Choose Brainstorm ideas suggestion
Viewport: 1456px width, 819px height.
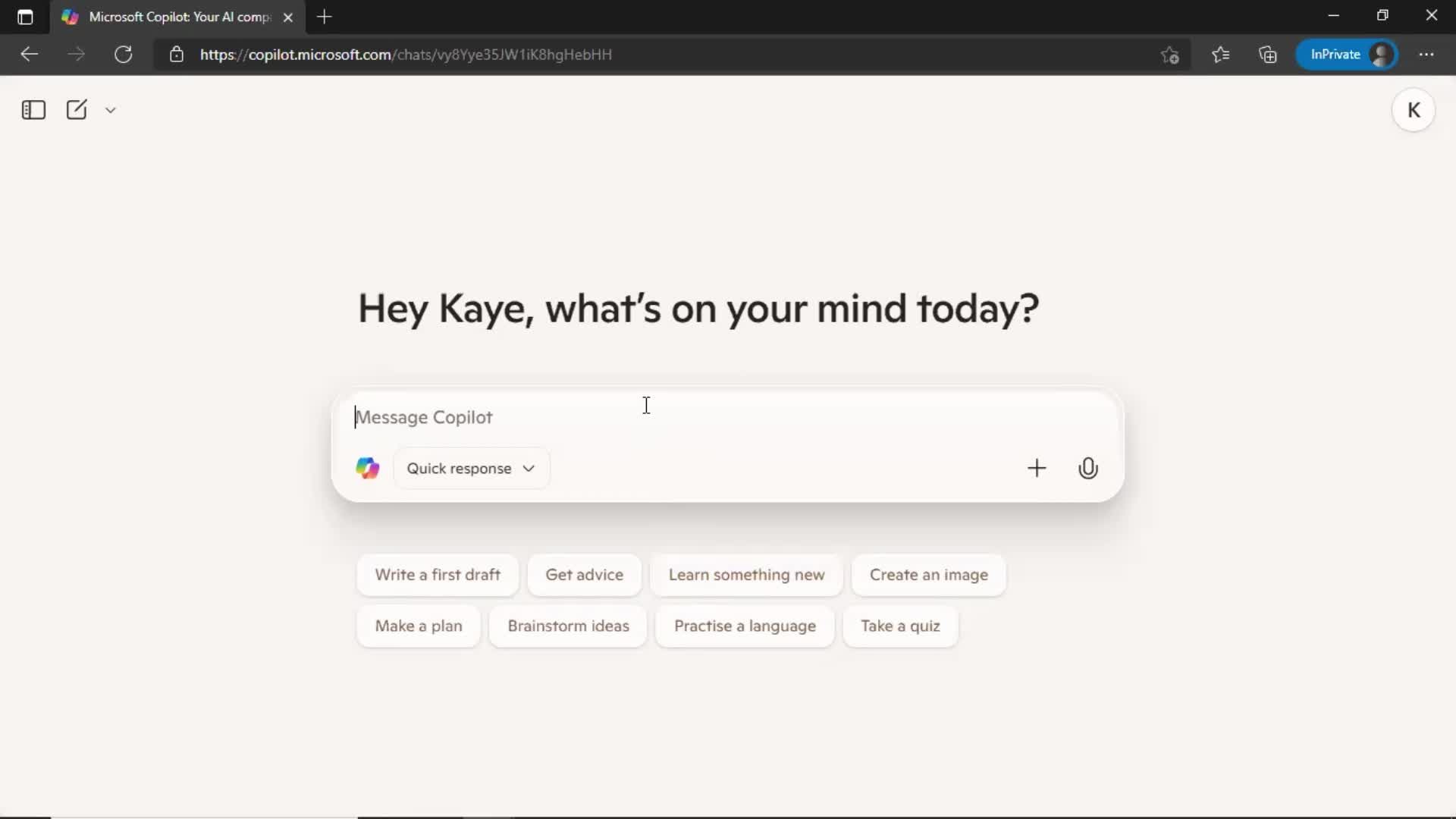click(x=568, y=626)
